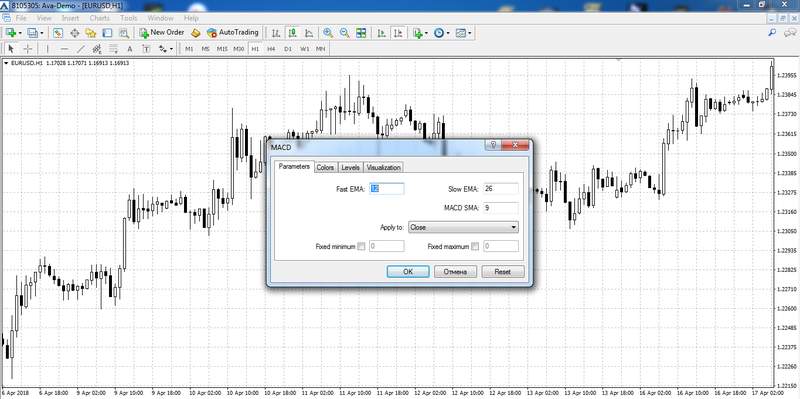Screen dimensions: 800x399
Task: Open the Tools menu
Action: coord(129,18)
